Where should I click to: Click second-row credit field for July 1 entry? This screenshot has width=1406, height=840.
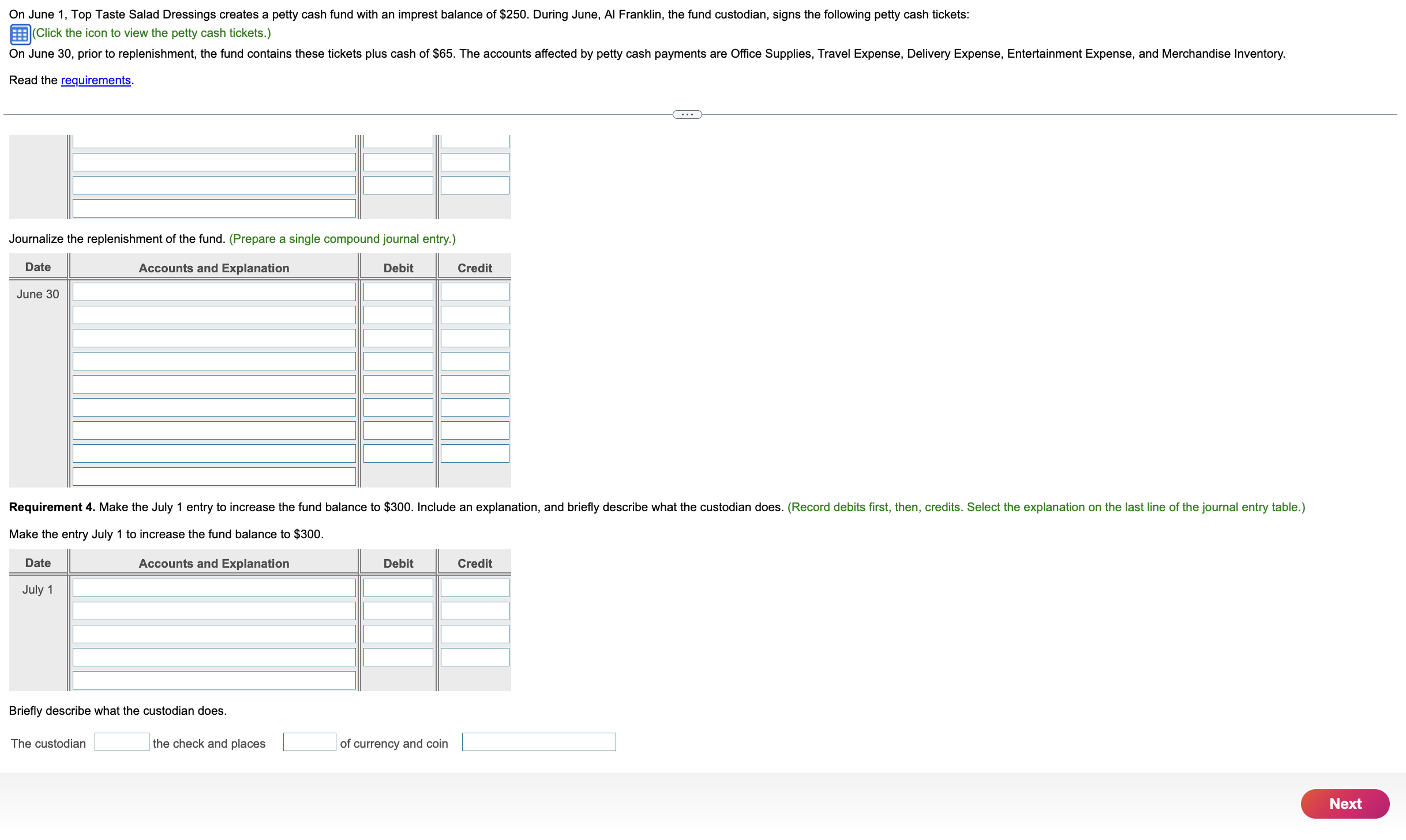[474, 611]
